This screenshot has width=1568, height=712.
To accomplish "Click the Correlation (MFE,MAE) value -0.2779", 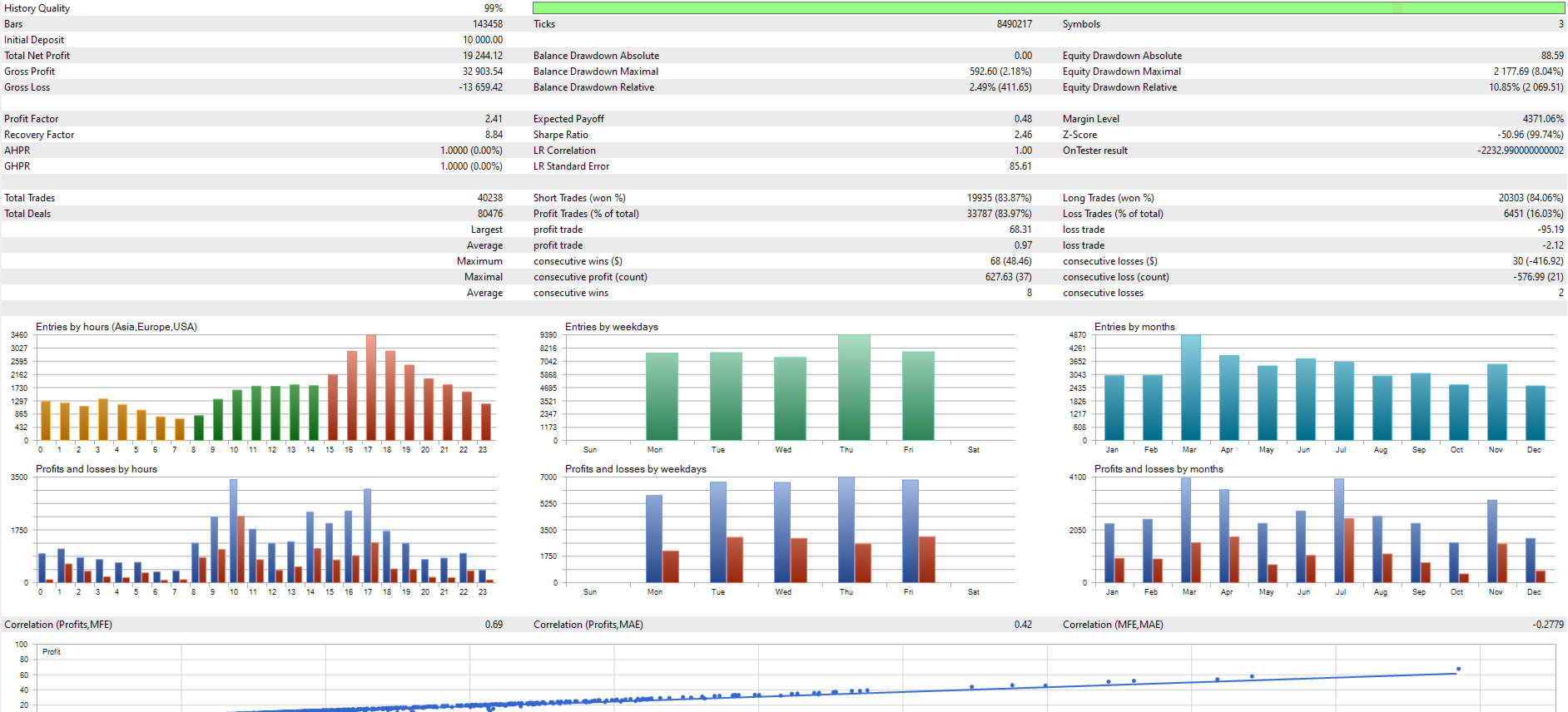I will click(x=1548, y=625).
